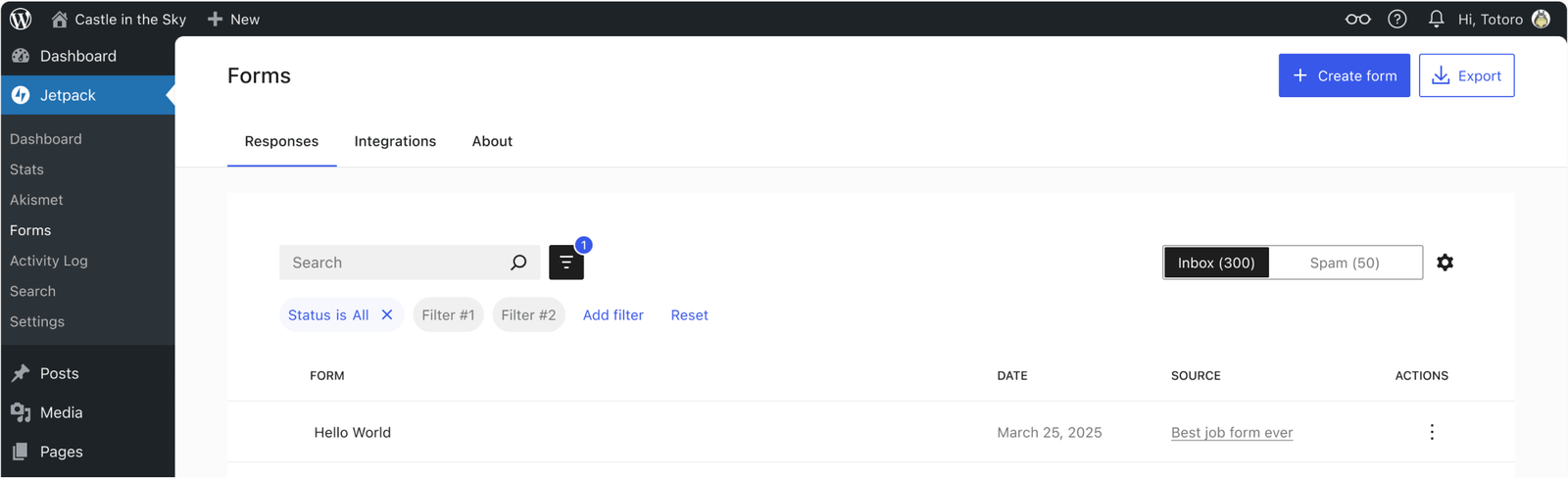Open the Hello World row actions menu
The height and width of the screenshot is (478, 1568).
(1432, 432)
